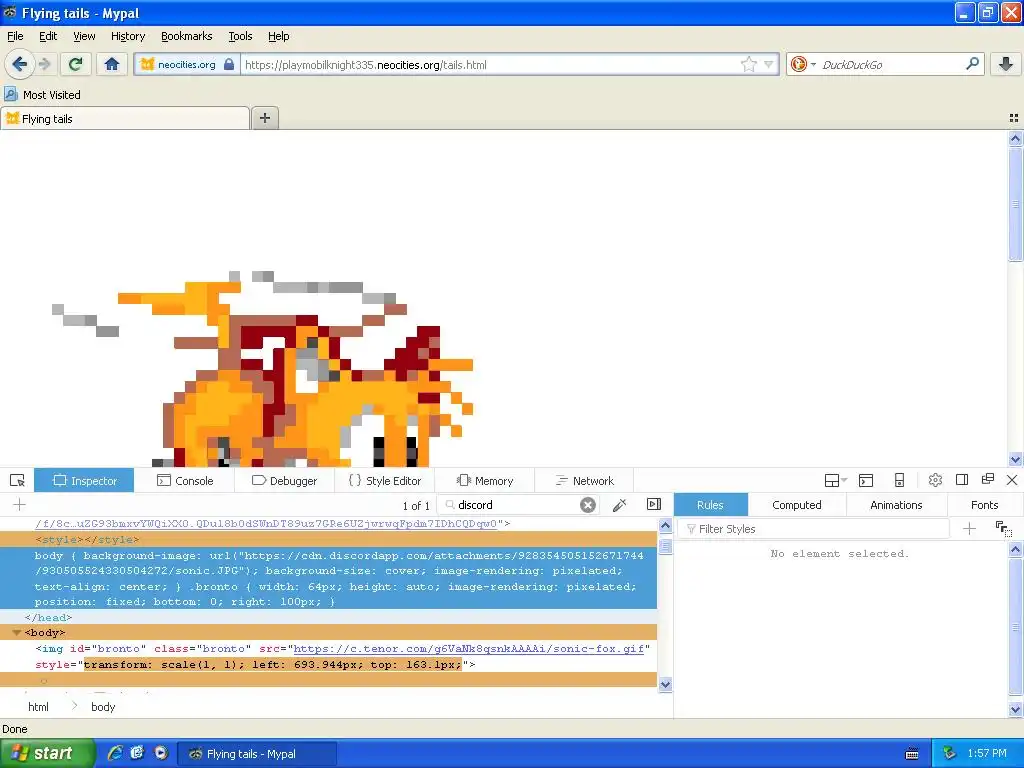
Task: Select the closing head tag row
Action: [328, 617]
